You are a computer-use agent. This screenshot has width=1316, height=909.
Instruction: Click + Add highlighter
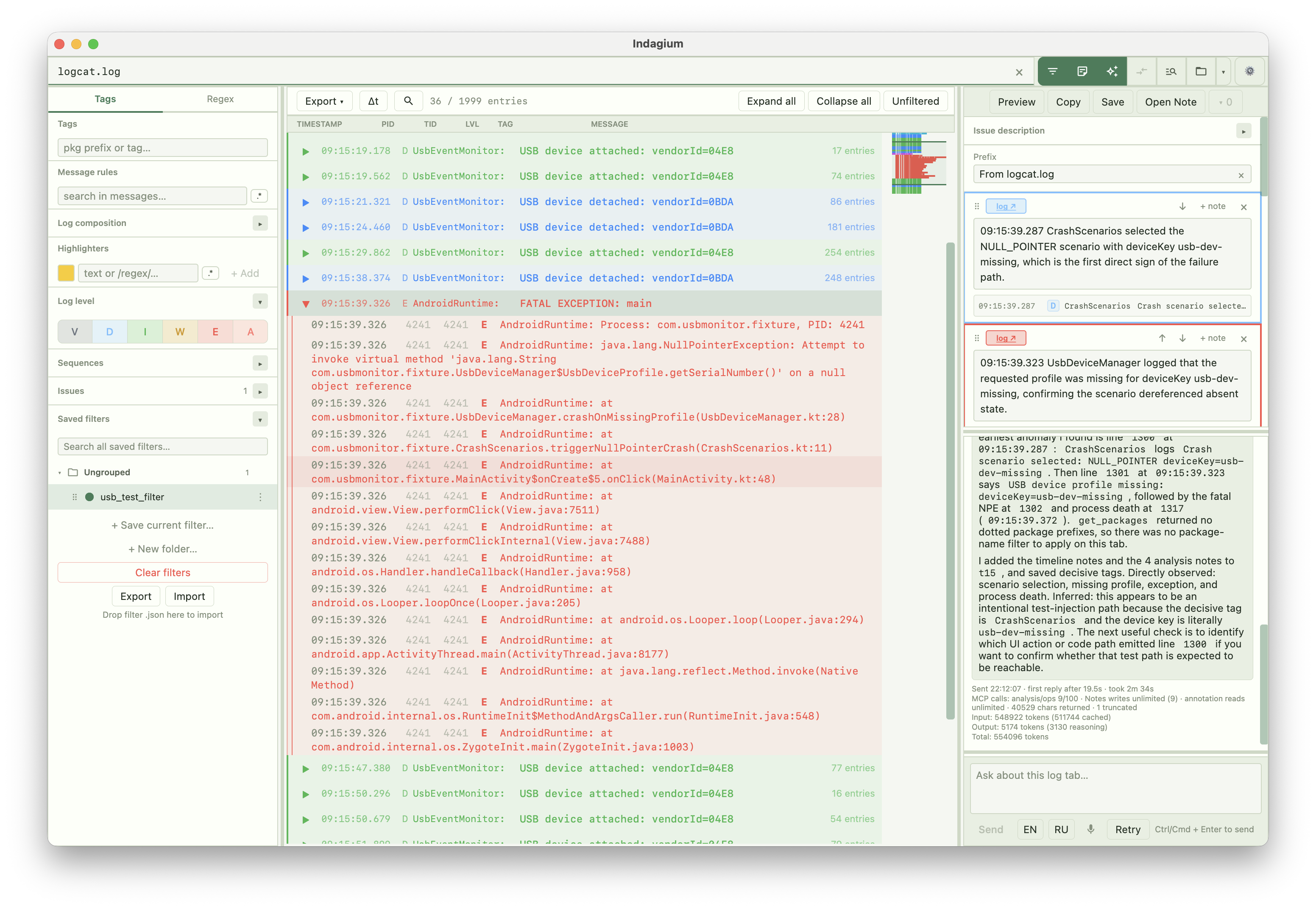coord(245,273)
